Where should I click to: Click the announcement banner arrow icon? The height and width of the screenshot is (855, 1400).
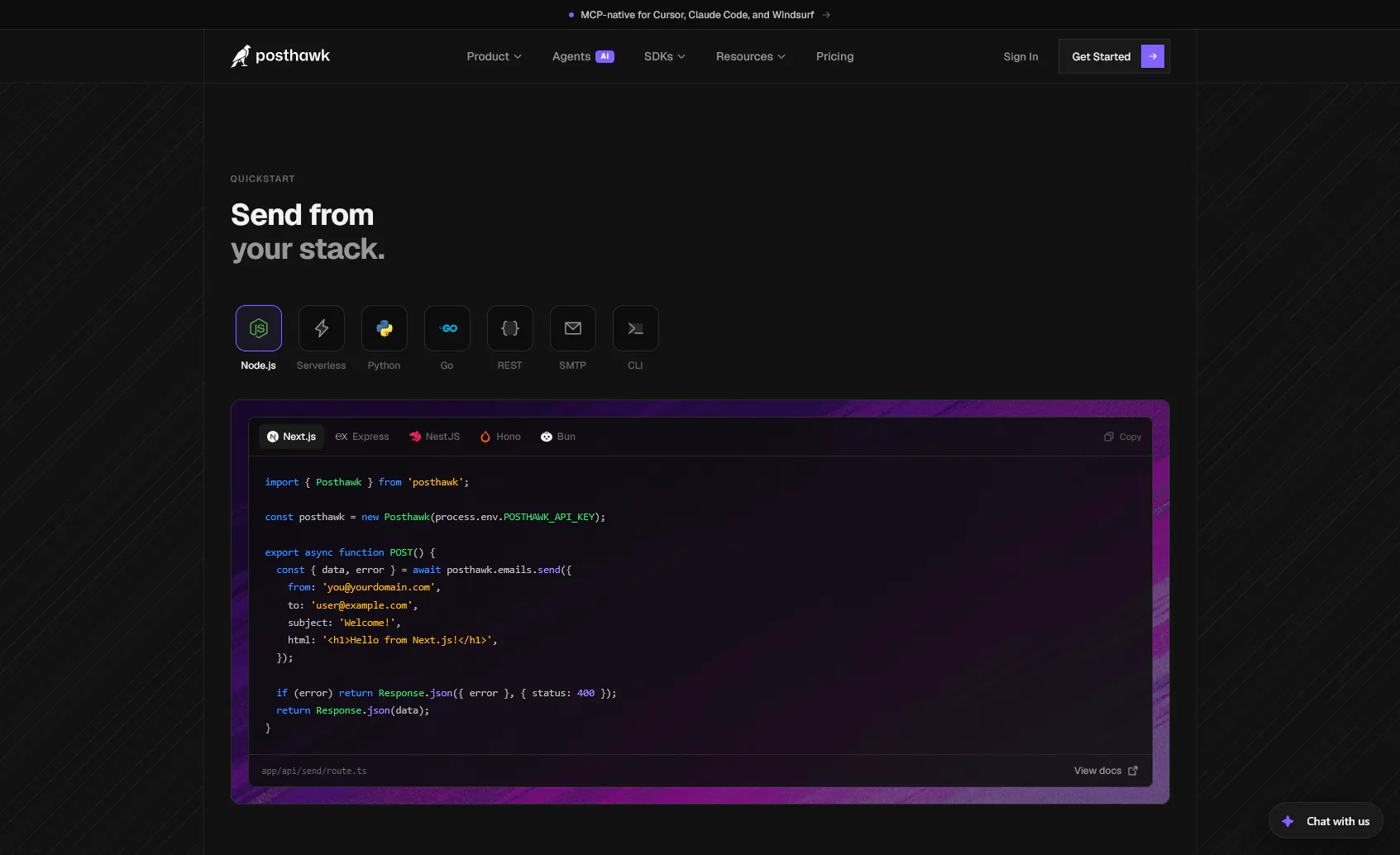826,15
